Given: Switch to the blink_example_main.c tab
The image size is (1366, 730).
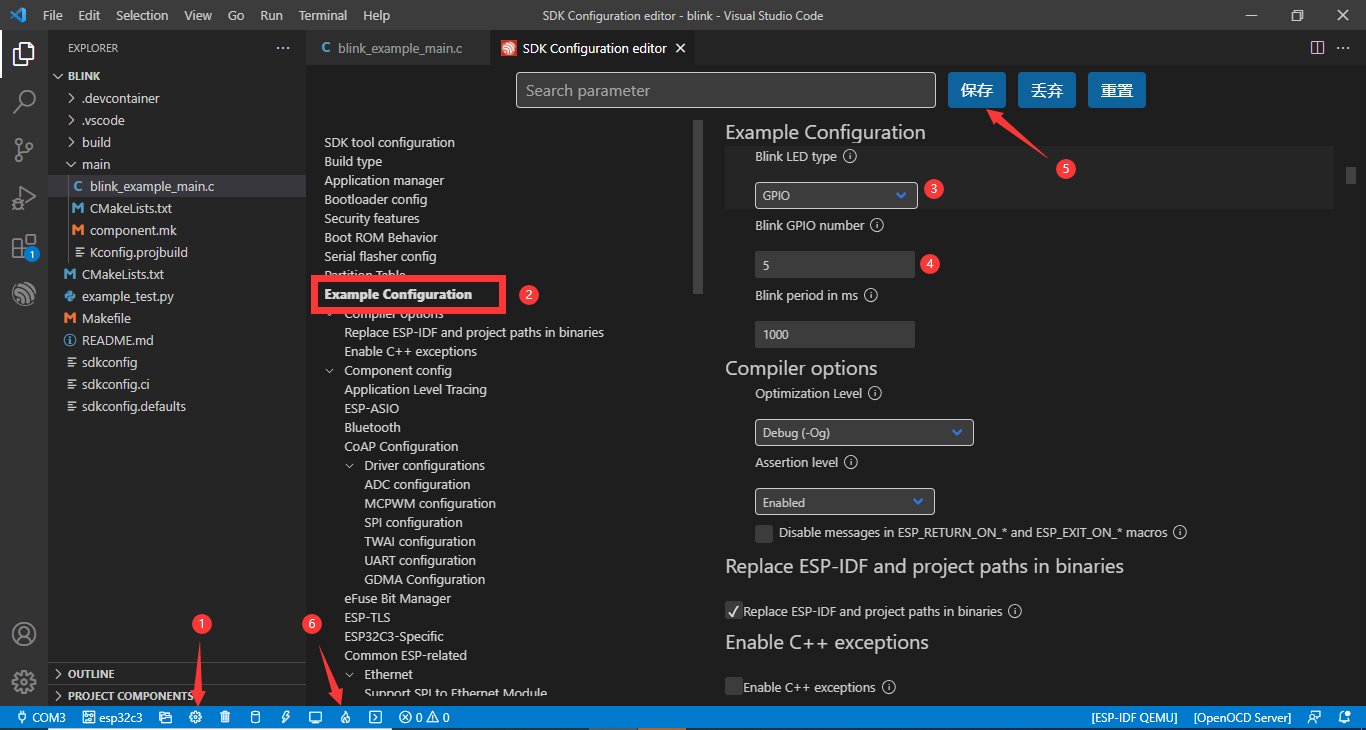Looking at the screenshot, I should (x=398, y=47).
